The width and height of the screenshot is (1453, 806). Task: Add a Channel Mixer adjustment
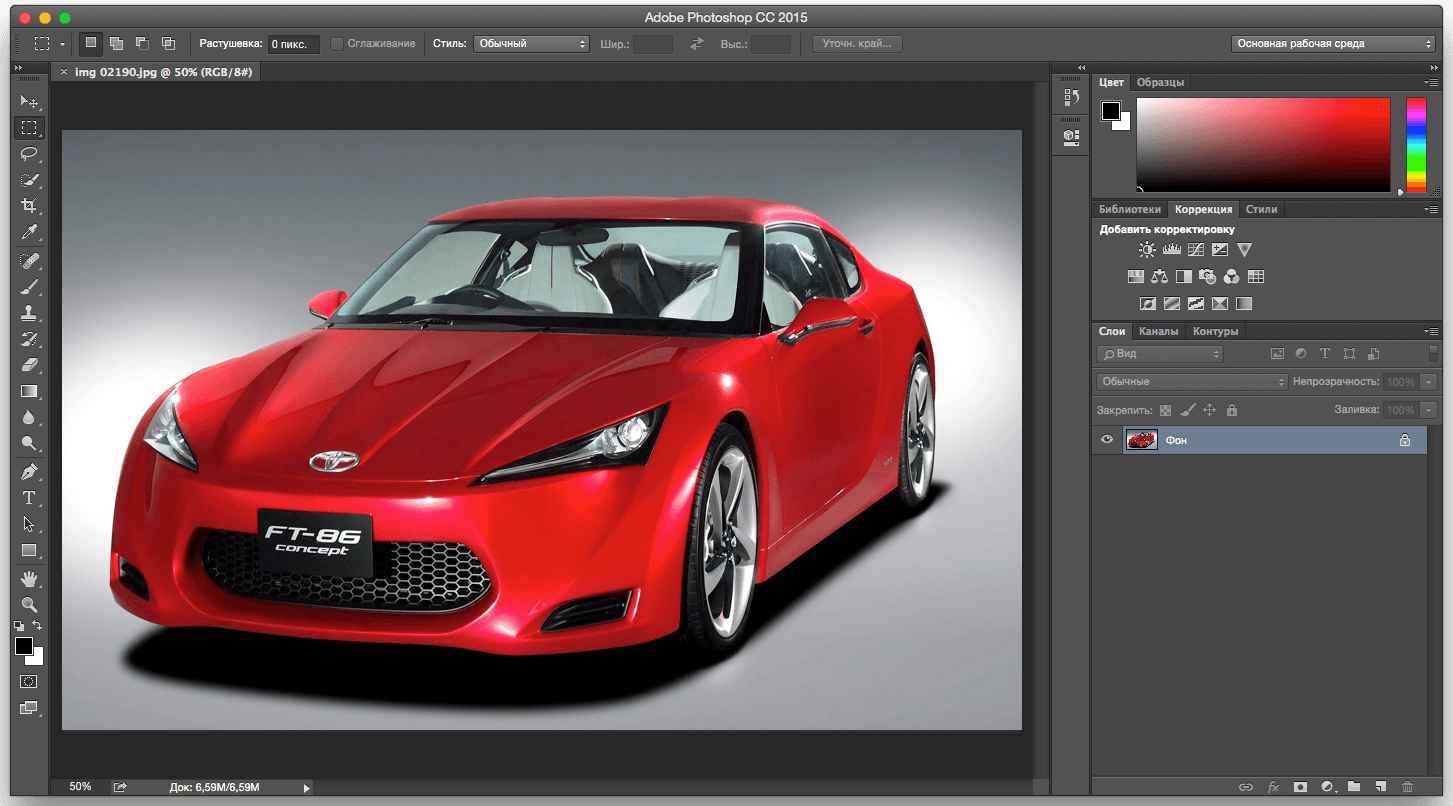[1232, 277]
